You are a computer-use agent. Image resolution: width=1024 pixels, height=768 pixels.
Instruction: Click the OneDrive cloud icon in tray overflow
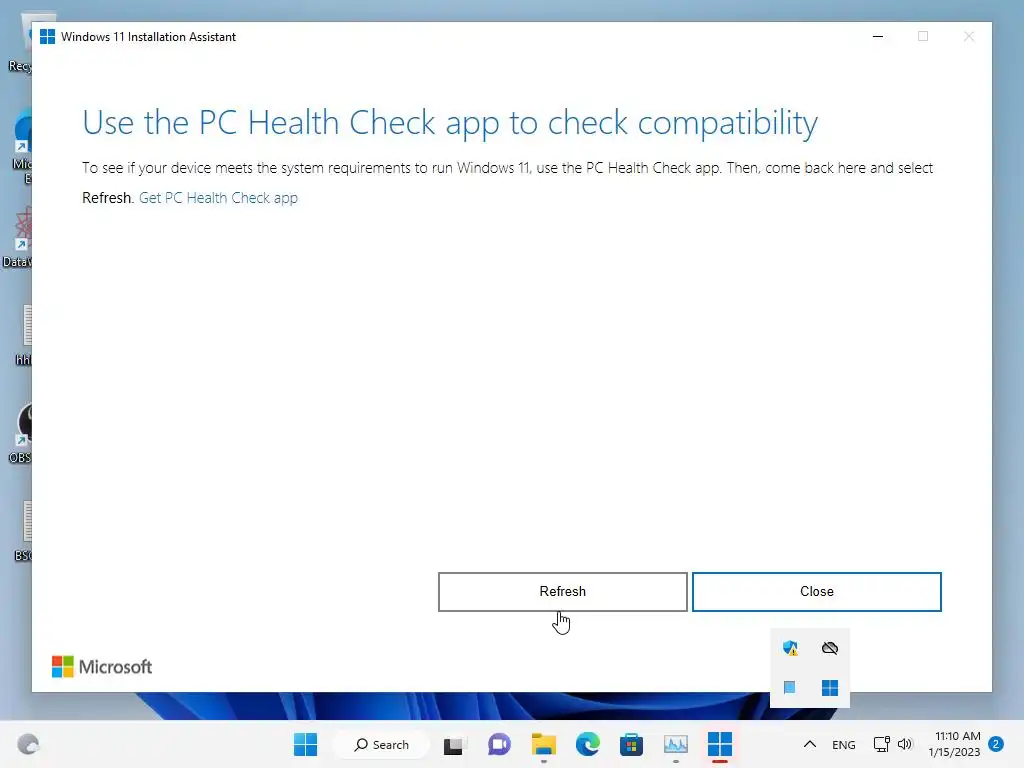[829, 648]
